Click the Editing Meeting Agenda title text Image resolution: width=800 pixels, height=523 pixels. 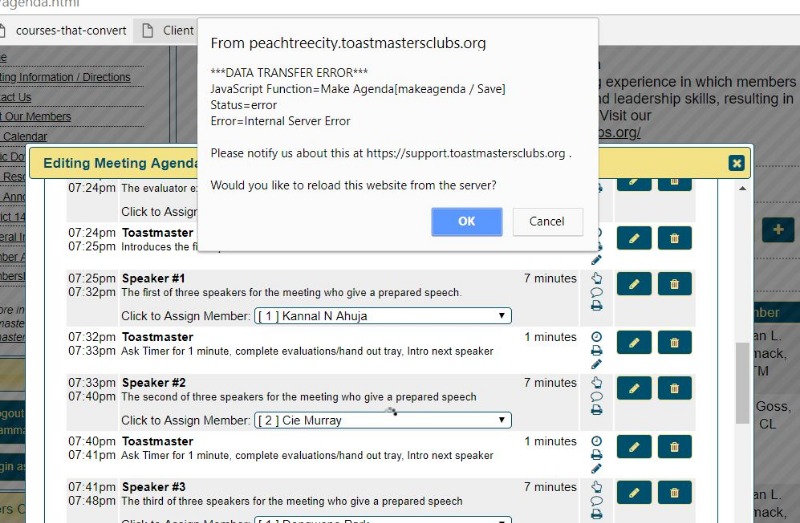pyautogui.click(x=120, y=163)
